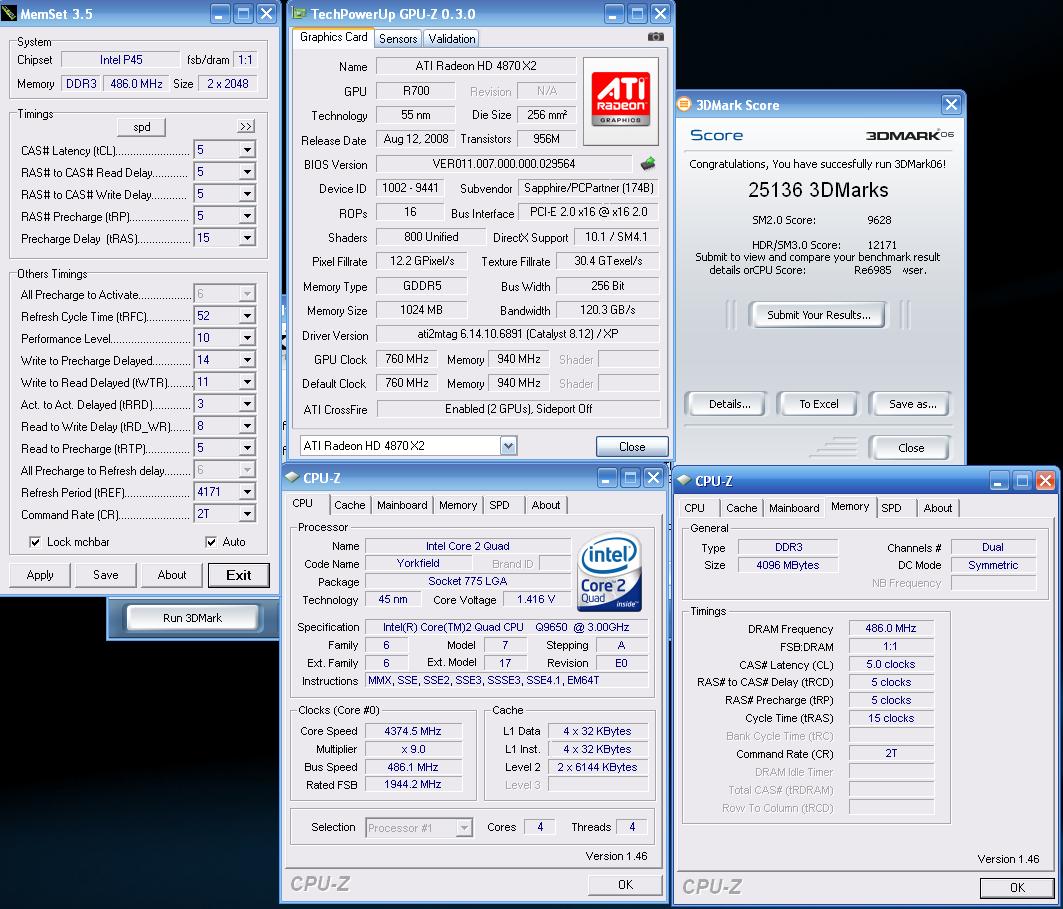Viewport: 1063px width, 909px height.
Task: Open the GPU selection dropdown in GPU-Z
Action: point(508,445)
